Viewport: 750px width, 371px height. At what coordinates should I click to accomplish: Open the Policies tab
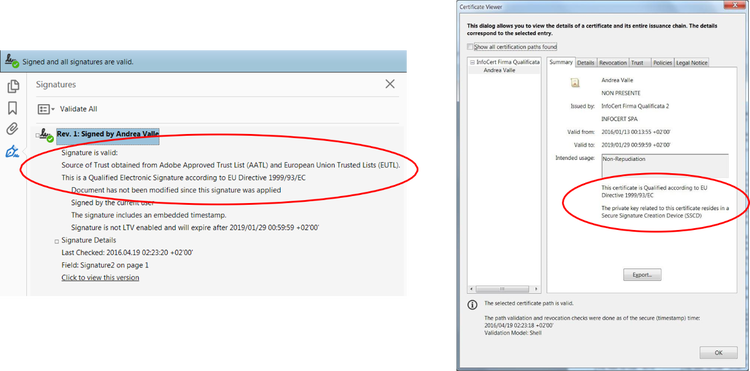click(x=662, y=63)
